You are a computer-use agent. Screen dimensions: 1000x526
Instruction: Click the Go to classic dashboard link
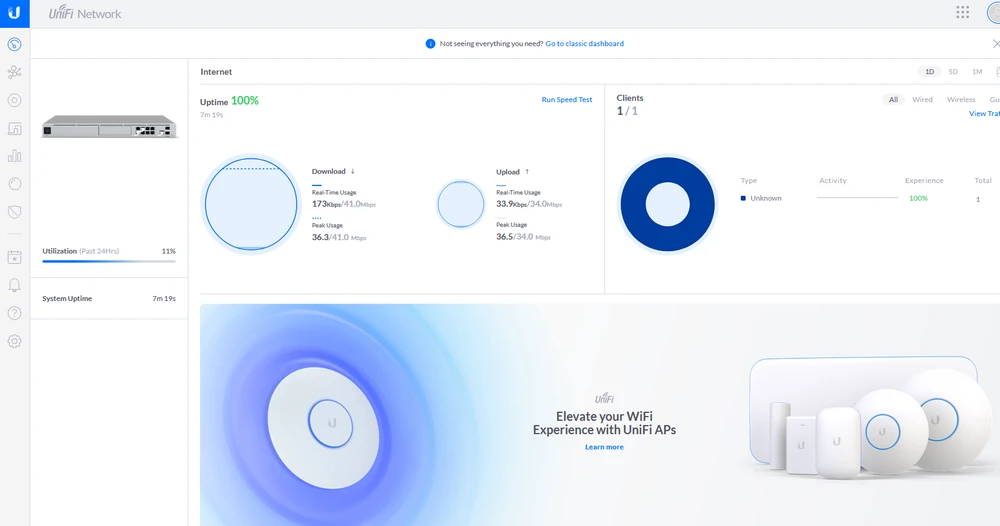pos(584,43)
